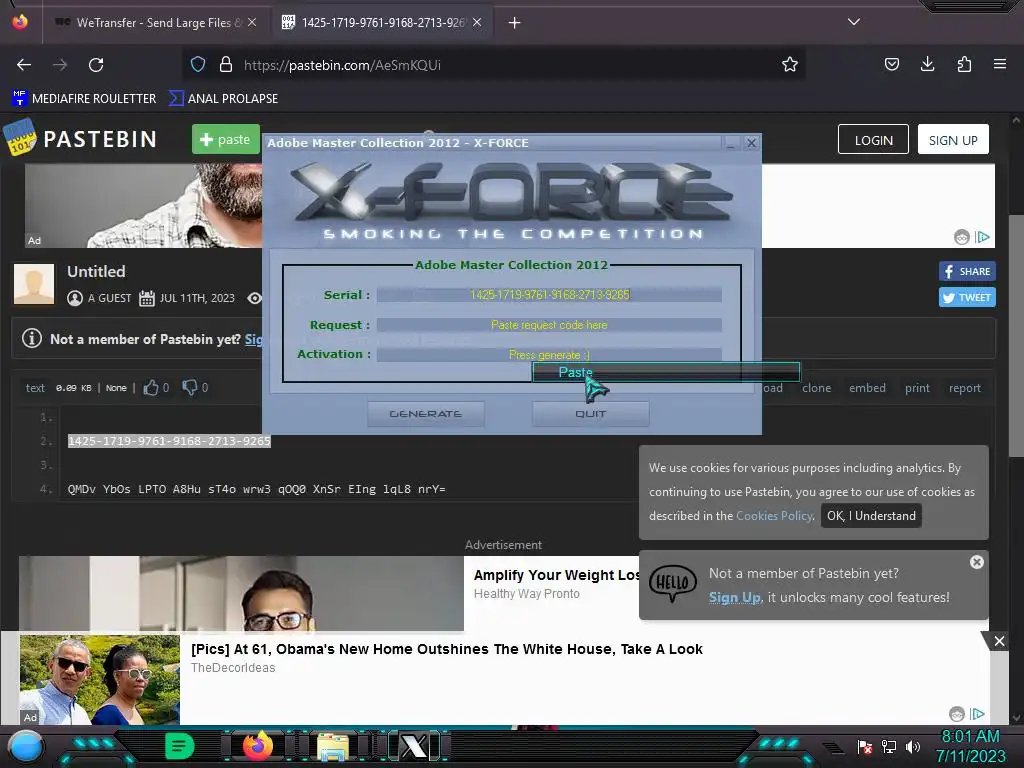Open the Firefox hamburger menu
This screenshot has width=1024, height=768.
point(999,64)
